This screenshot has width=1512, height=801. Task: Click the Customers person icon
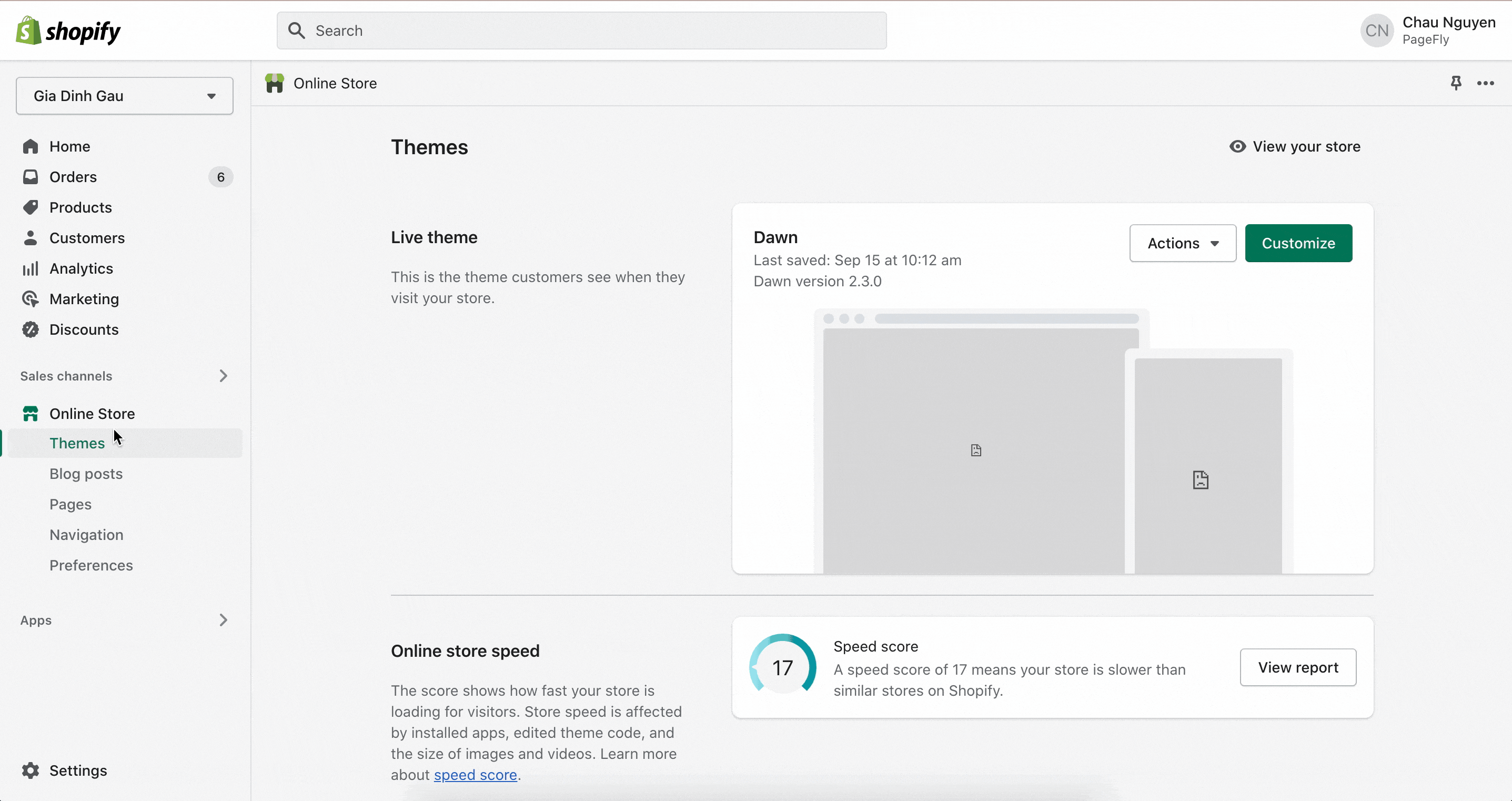(x=31, y=238)
